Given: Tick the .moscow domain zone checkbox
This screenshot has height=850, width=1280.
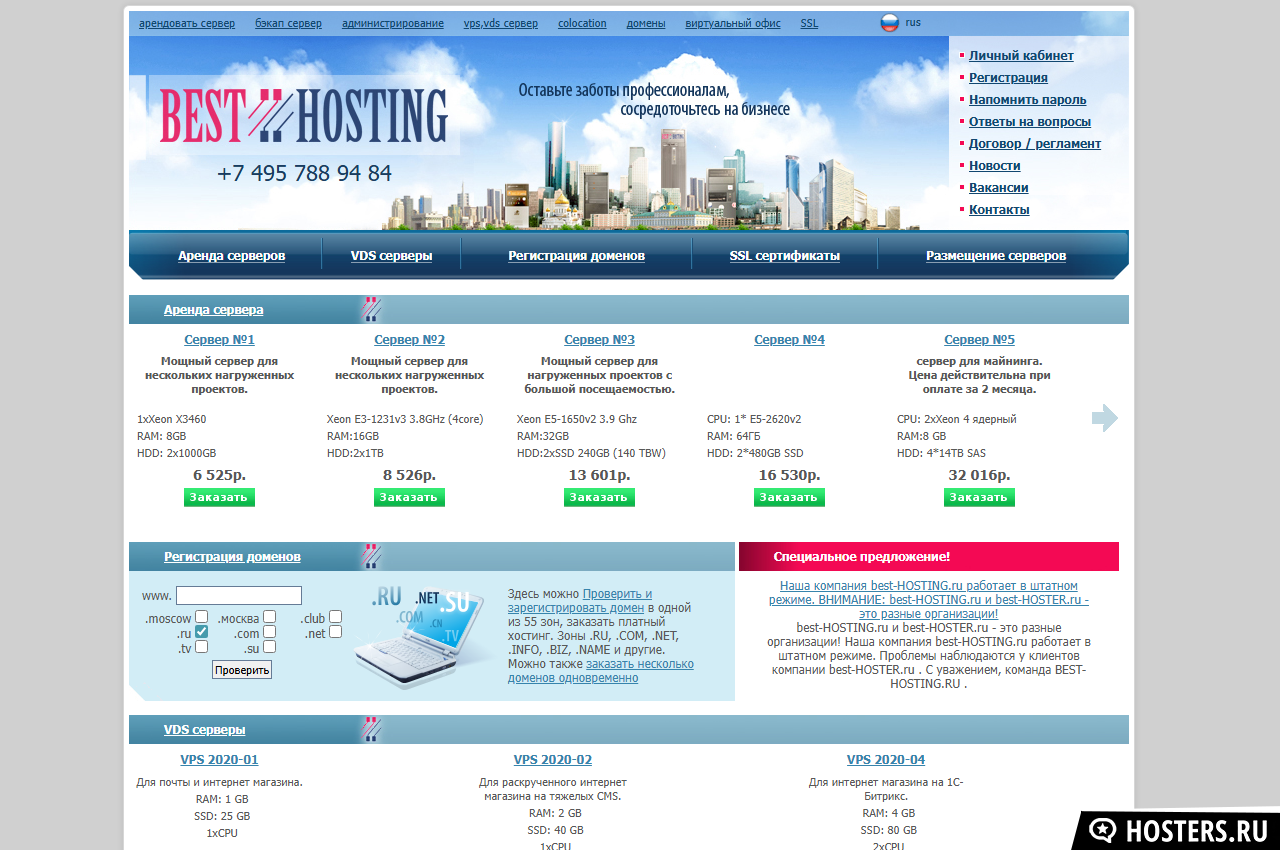Looking at the screenshot, I should click(x=202, y=617).
